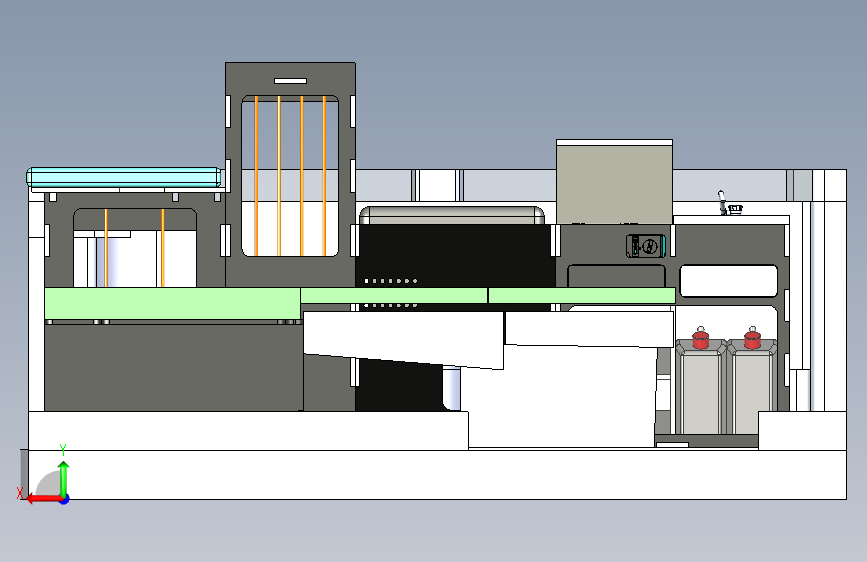The image size is (867, 562).
Task: Click the blue Z axis dot at triad origin
Action: [x=65, y=499]
